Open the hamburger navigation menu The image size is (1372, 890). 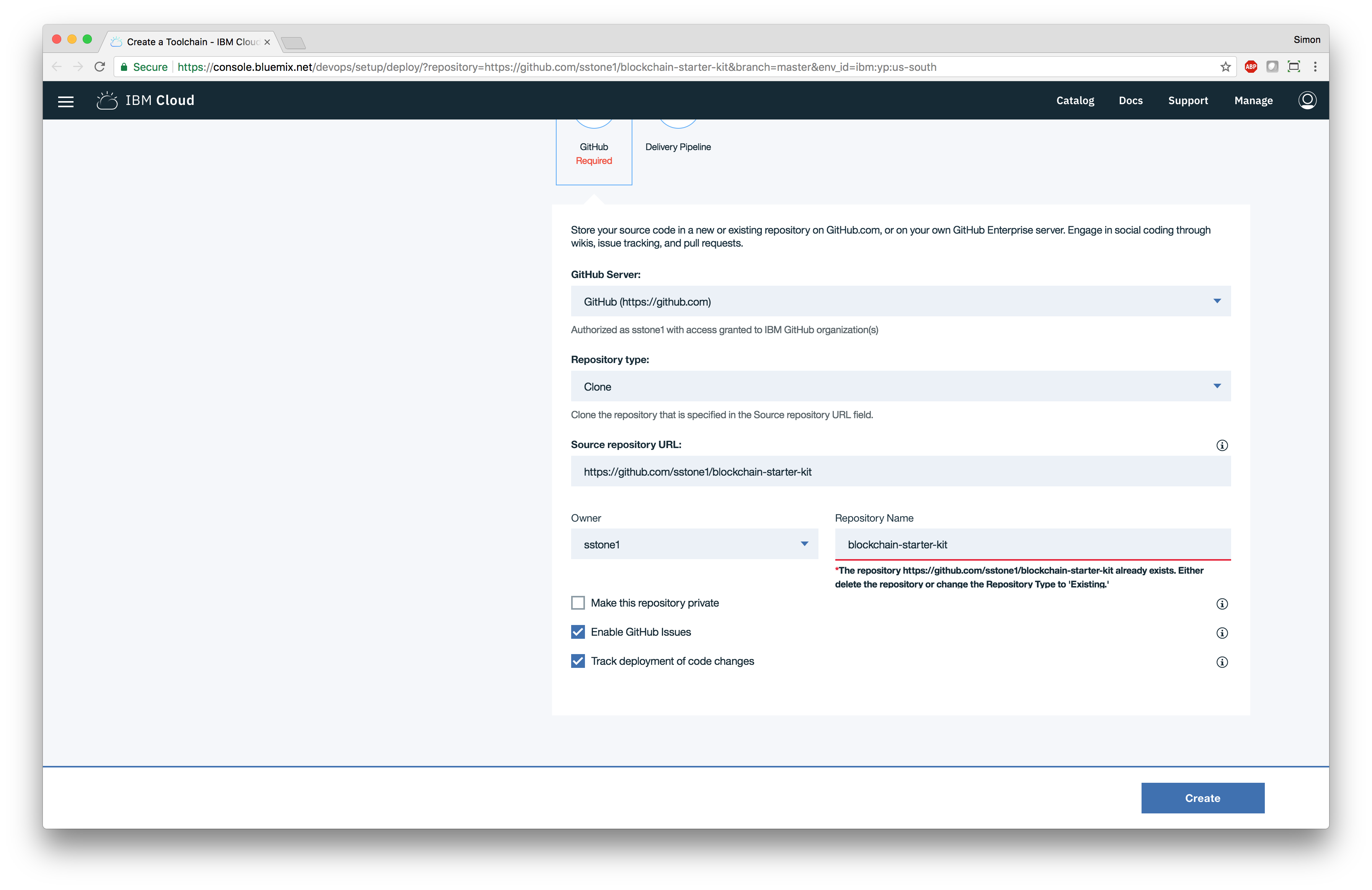coord(66,101)
